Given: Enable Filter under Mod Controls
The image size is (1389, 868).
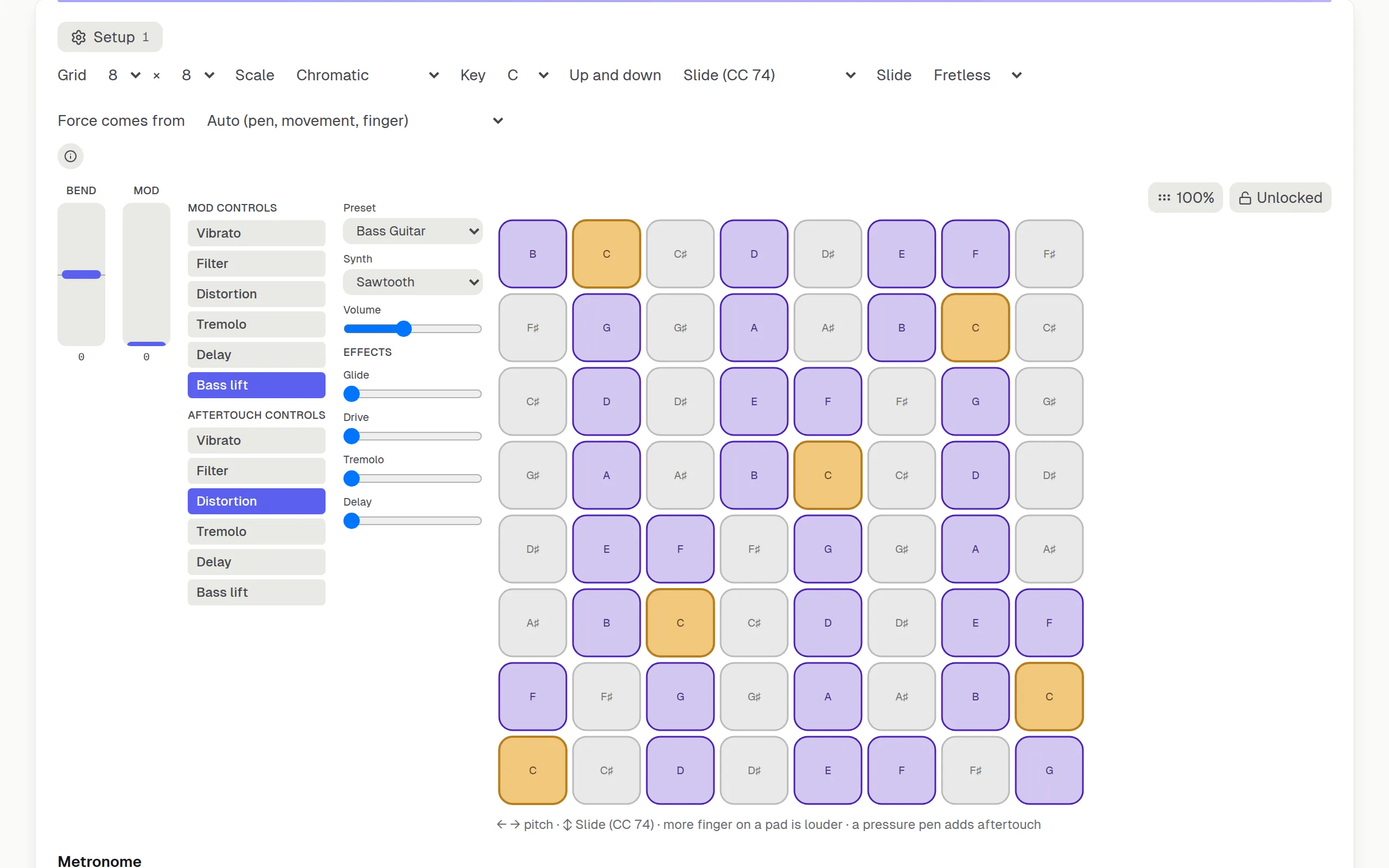Looking at the screenshot, I should [257, 264].
